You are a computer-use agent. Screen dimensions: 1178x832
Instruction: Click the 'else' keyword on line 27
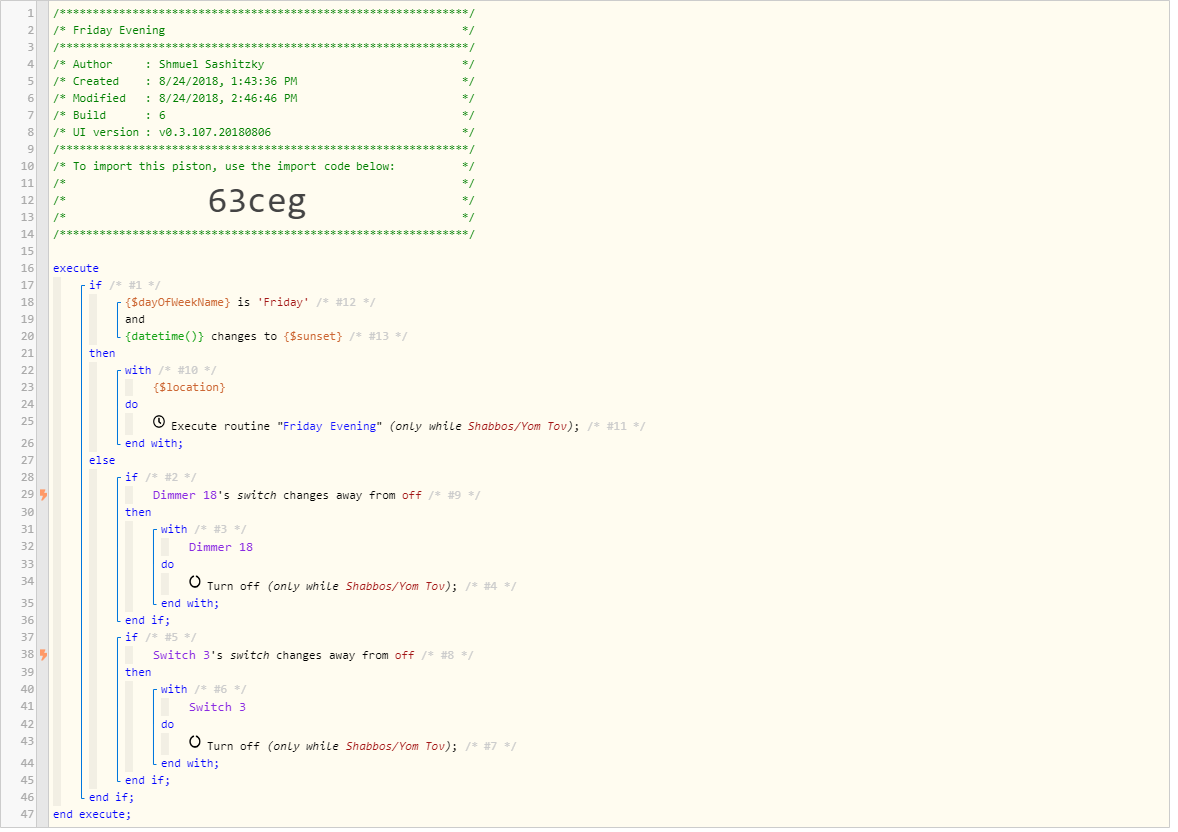coord(102,461)
